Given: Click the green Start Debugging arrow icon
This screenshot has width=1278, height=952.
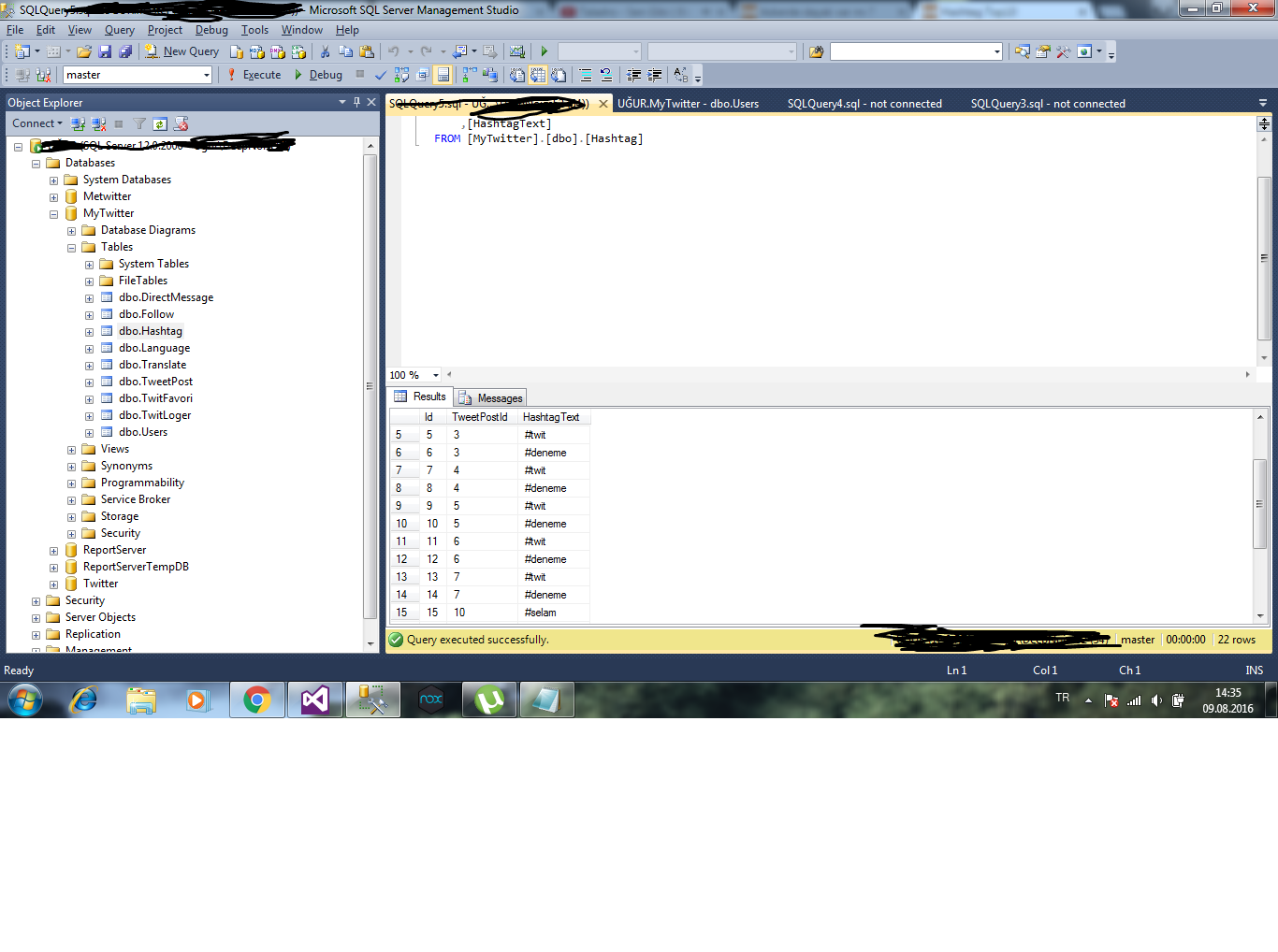Looking at the screenshot, I should 544,51.
